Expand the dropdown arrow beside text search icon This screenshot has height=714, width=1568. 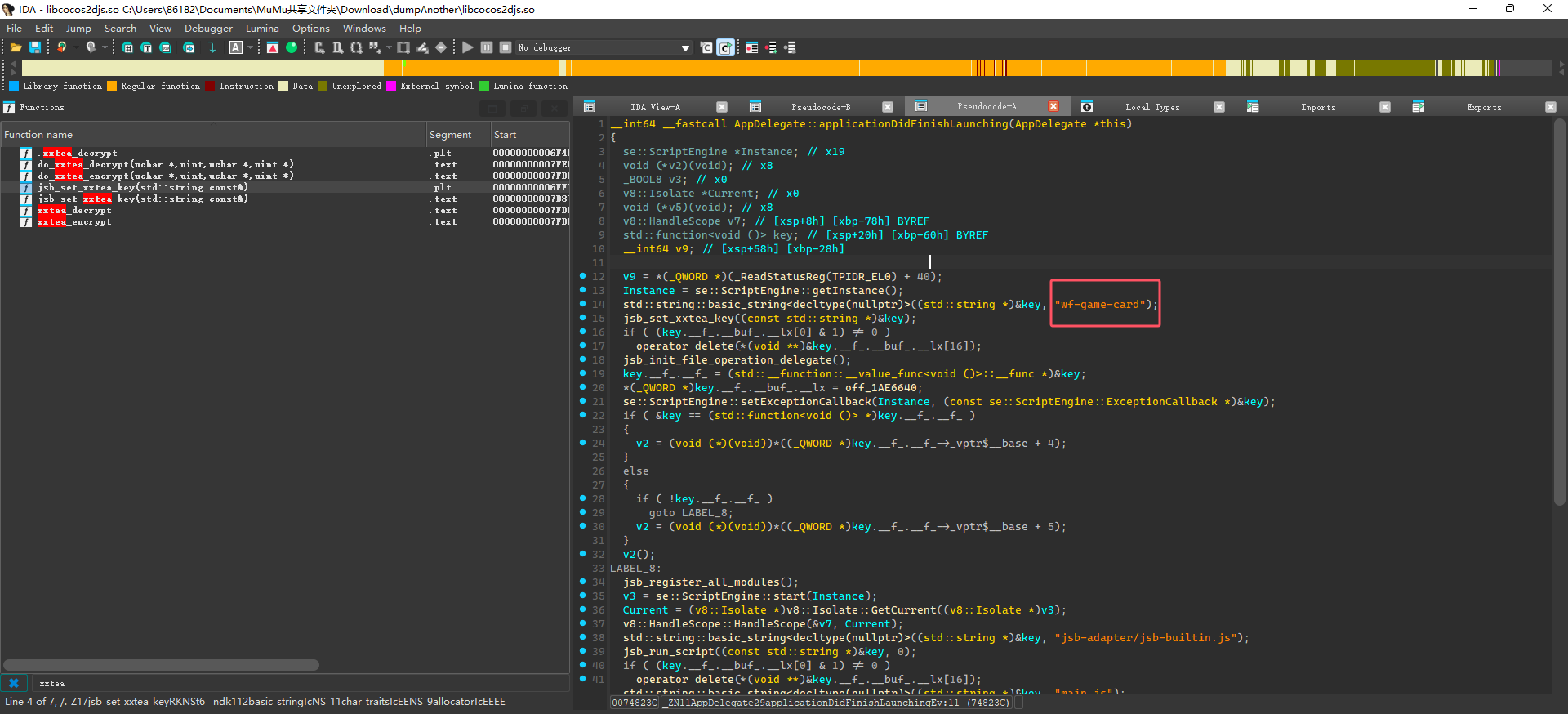tap(250, 47)
